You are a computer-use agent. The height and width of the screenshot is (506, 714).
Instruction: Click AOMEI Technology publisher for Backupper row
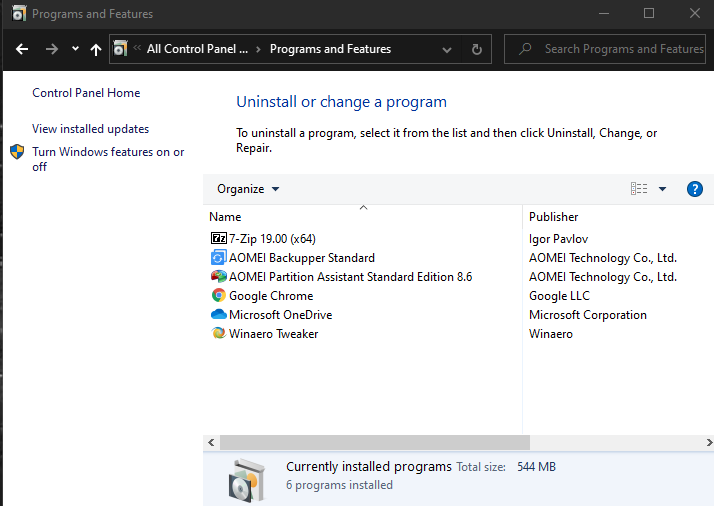pos(603,258)
